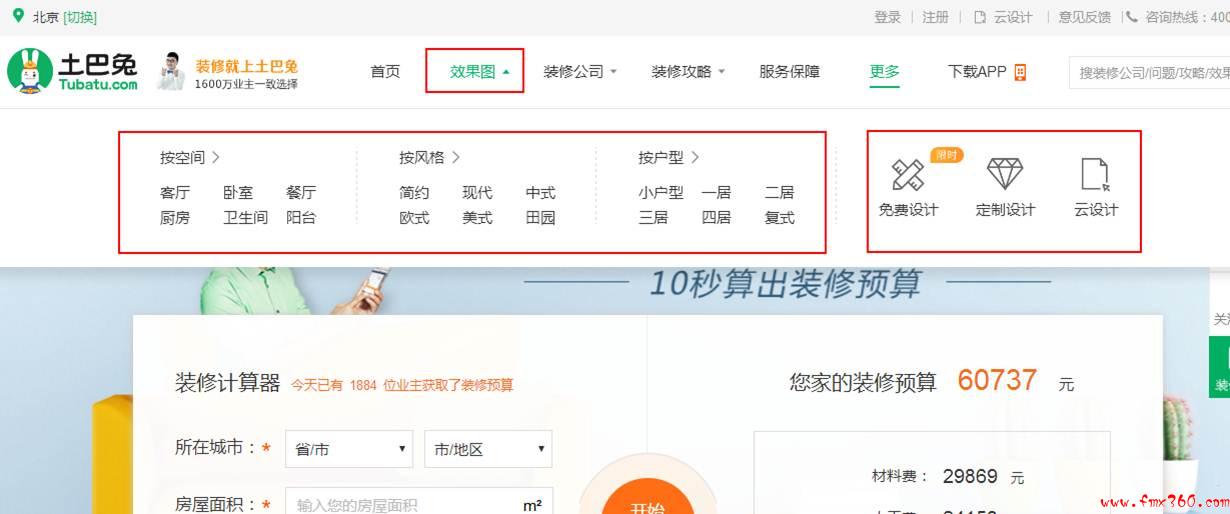This screenshot has width=1230, height=514.
Task: Expand the 装修攻略 dropdown menu
Action: pyautogui.click(x=688, y=72)
